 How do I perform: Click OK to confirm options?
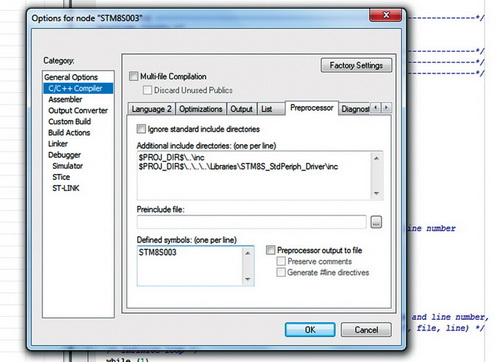tap(310, 330)
